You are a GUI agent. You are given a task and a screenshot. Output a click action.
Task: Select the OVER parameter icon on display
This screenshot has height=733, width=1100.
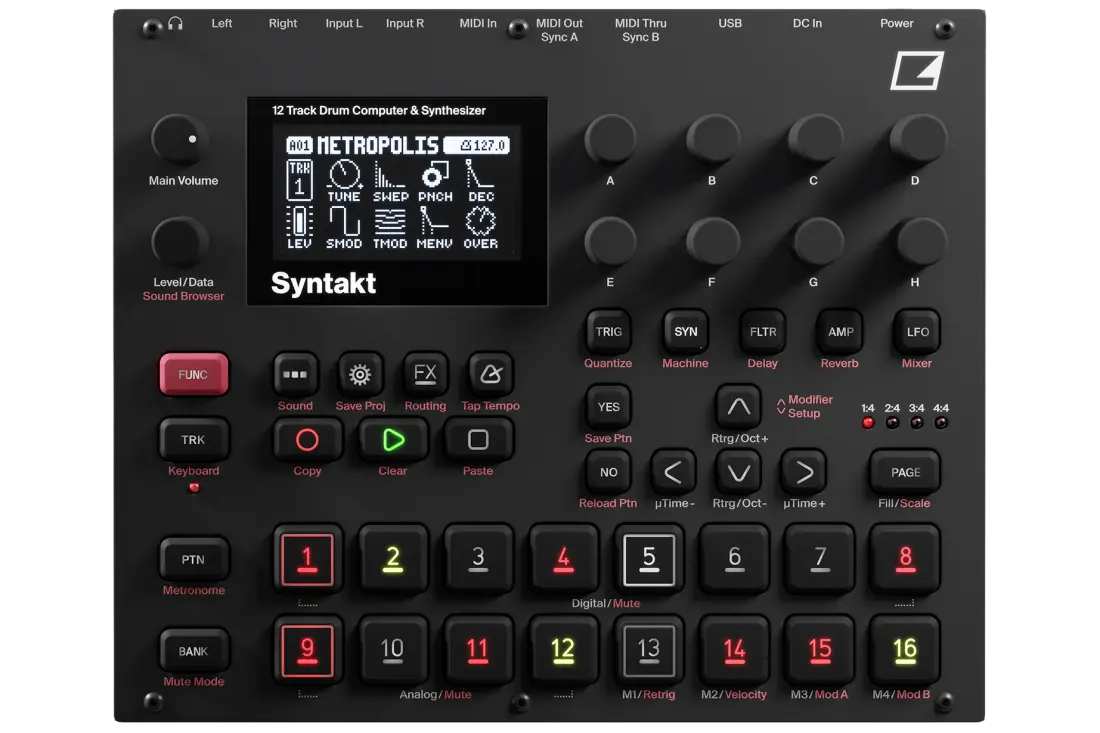tap(481, 227)
